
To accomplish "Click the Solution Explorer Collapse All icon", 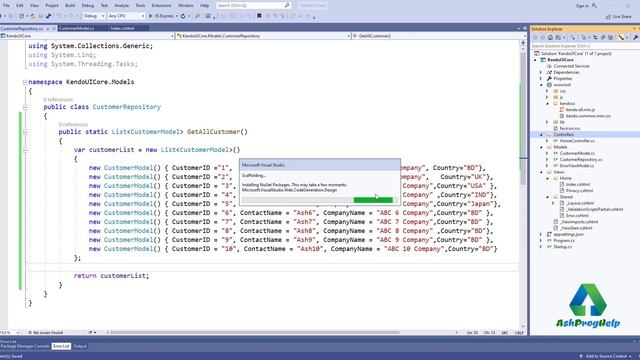I will point(603,38).
